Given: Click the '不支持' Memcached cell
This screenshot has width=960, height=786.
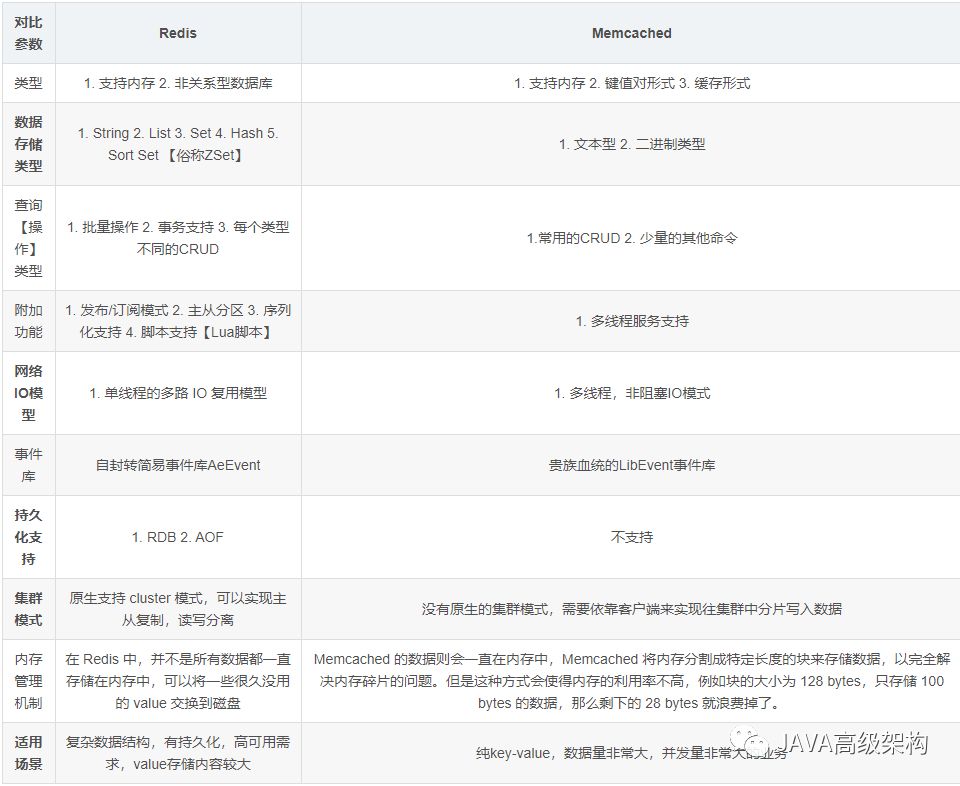Looking at the screenshot, I should click(x=631, y=537).
